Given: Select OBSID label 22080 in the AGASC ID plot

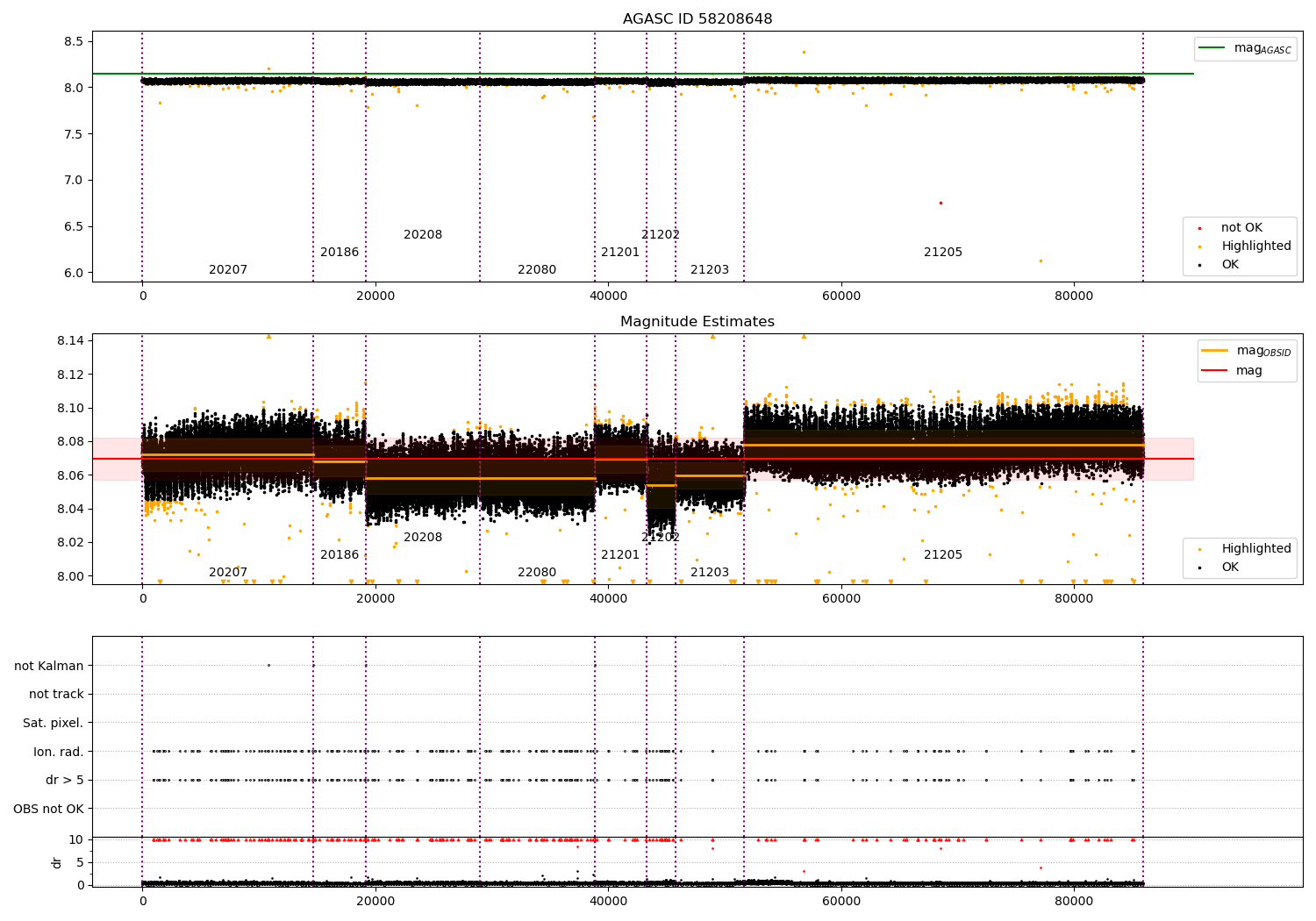Looking at the screenshot, I should click(x=537, y=270).
